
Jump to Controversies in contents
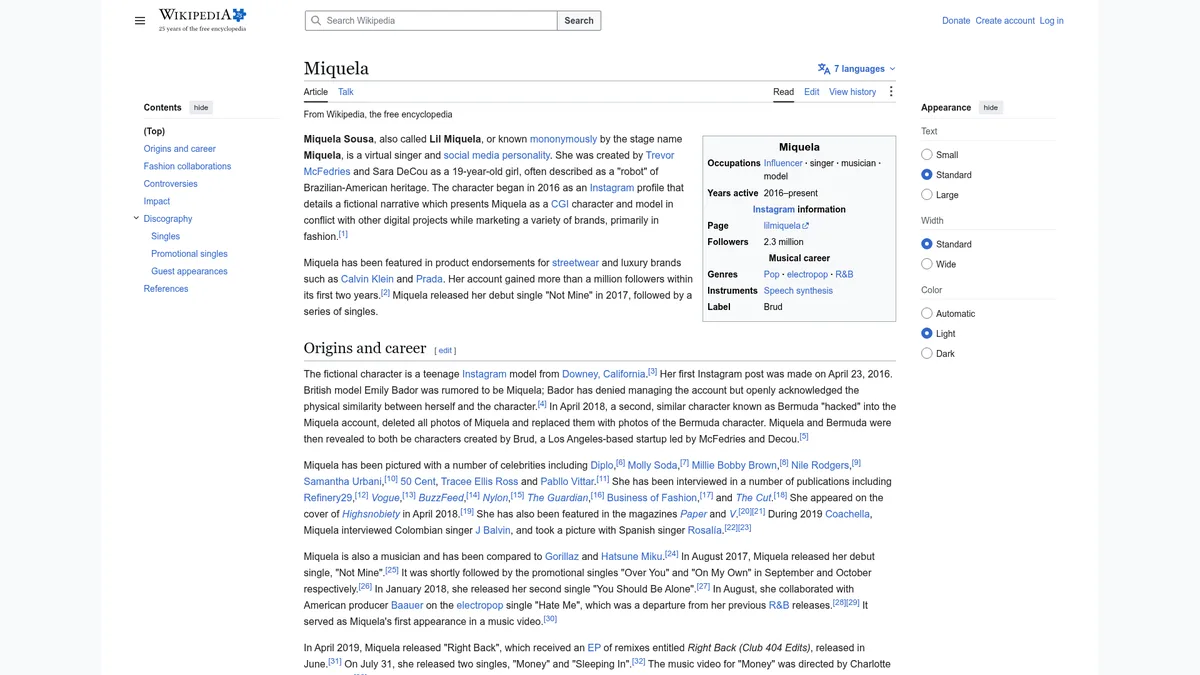[x=171, y=184]
